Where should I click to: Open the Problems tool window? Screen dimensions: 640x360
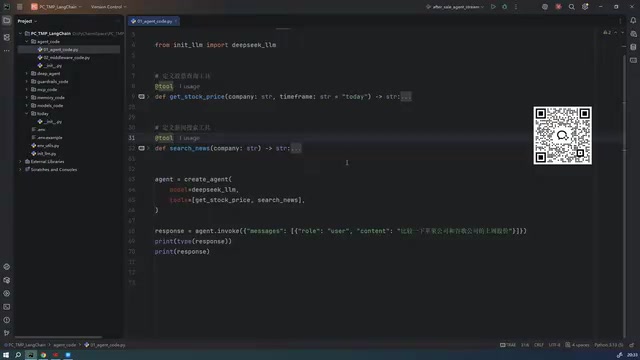coord(7,320)
